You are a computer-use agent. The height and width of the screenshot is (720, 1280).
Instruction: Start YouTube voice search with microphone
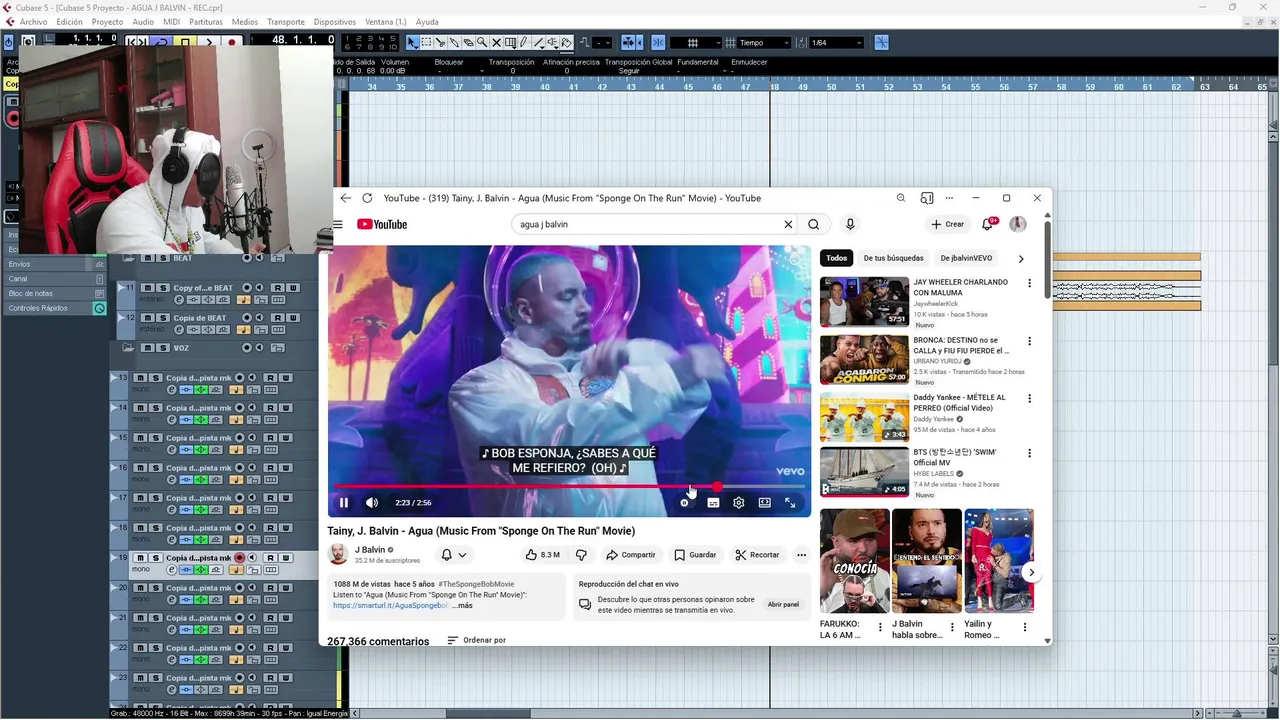(x=850, y=224)
